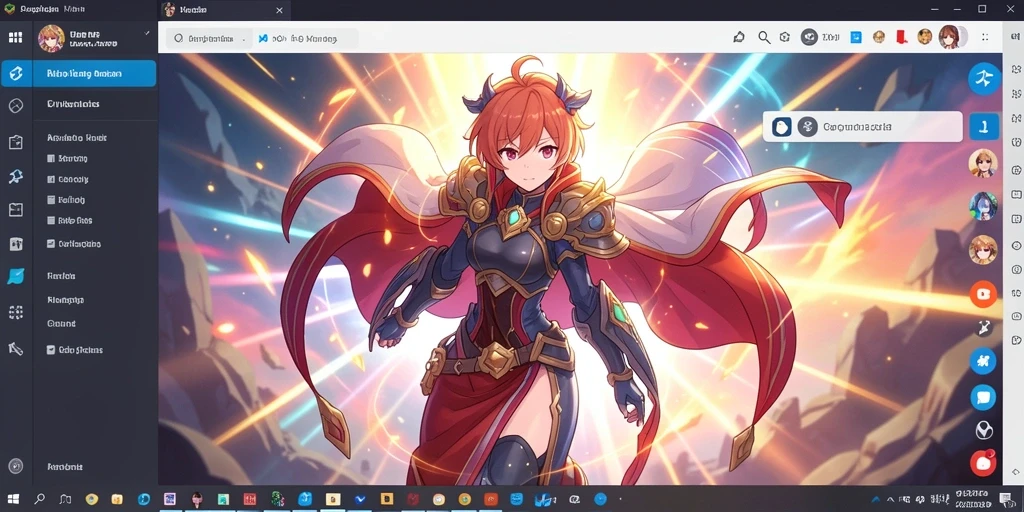
Task: Open the hexagon settings icon in the top toolbar
Action: tap(786, 37)
